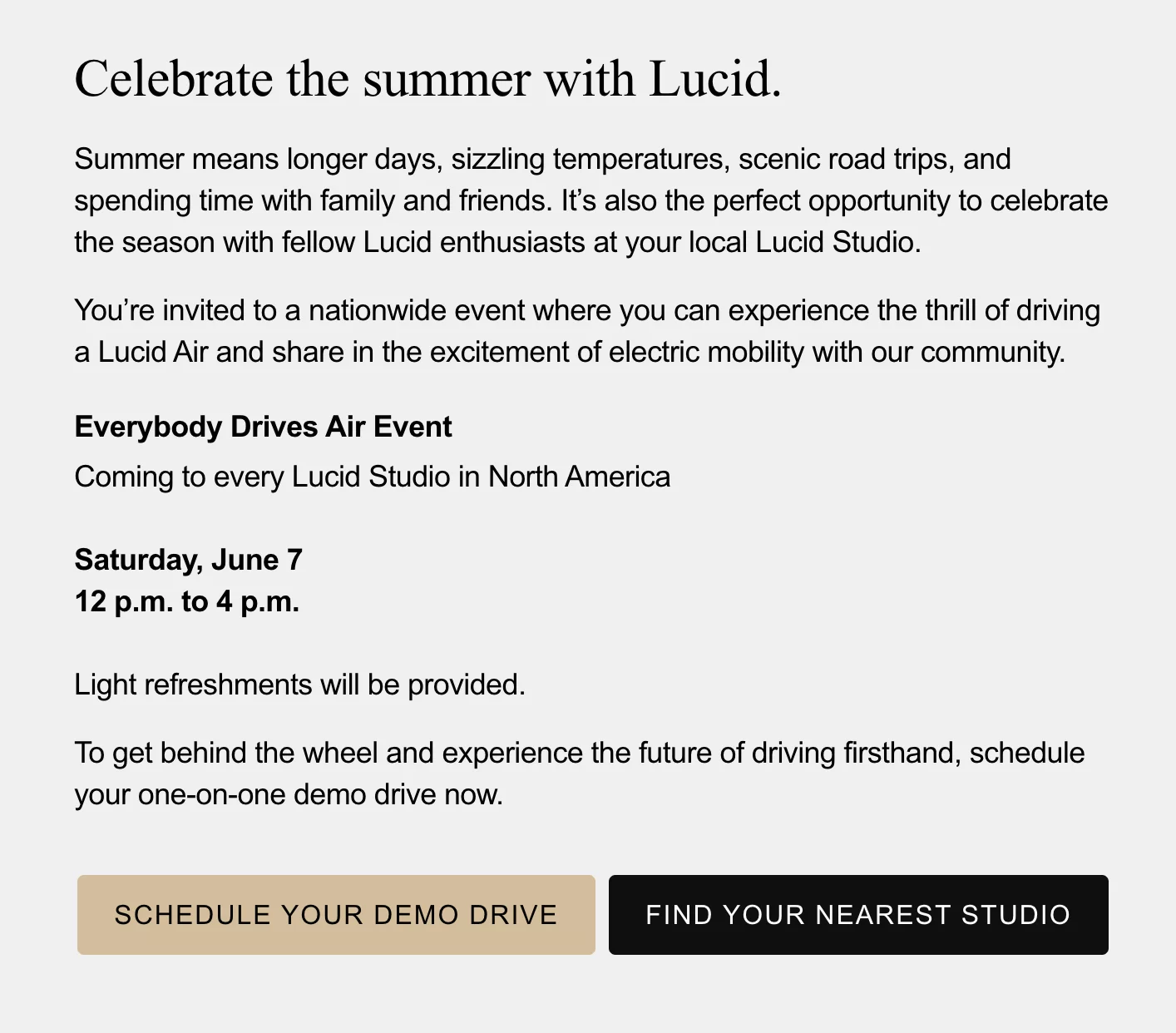Image resolution: width=1176 pixels, height=1033 pixels.
Task: Click 'Coming to every Lucid Studio in North America'
Action: [373, 477]
